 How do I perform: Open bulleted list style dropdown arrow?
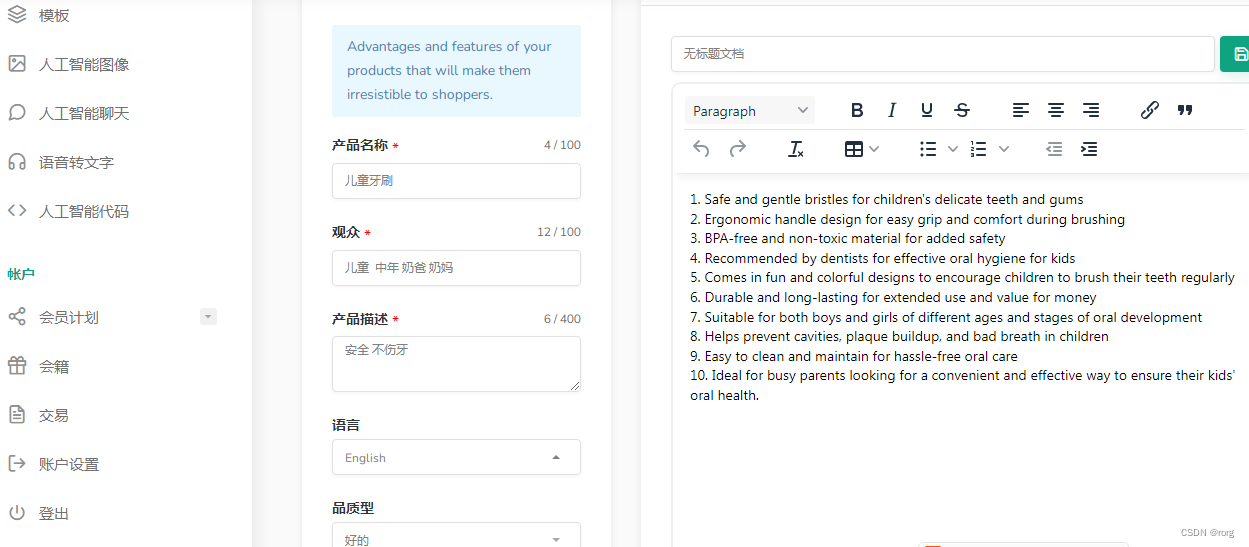coord(952,149)
